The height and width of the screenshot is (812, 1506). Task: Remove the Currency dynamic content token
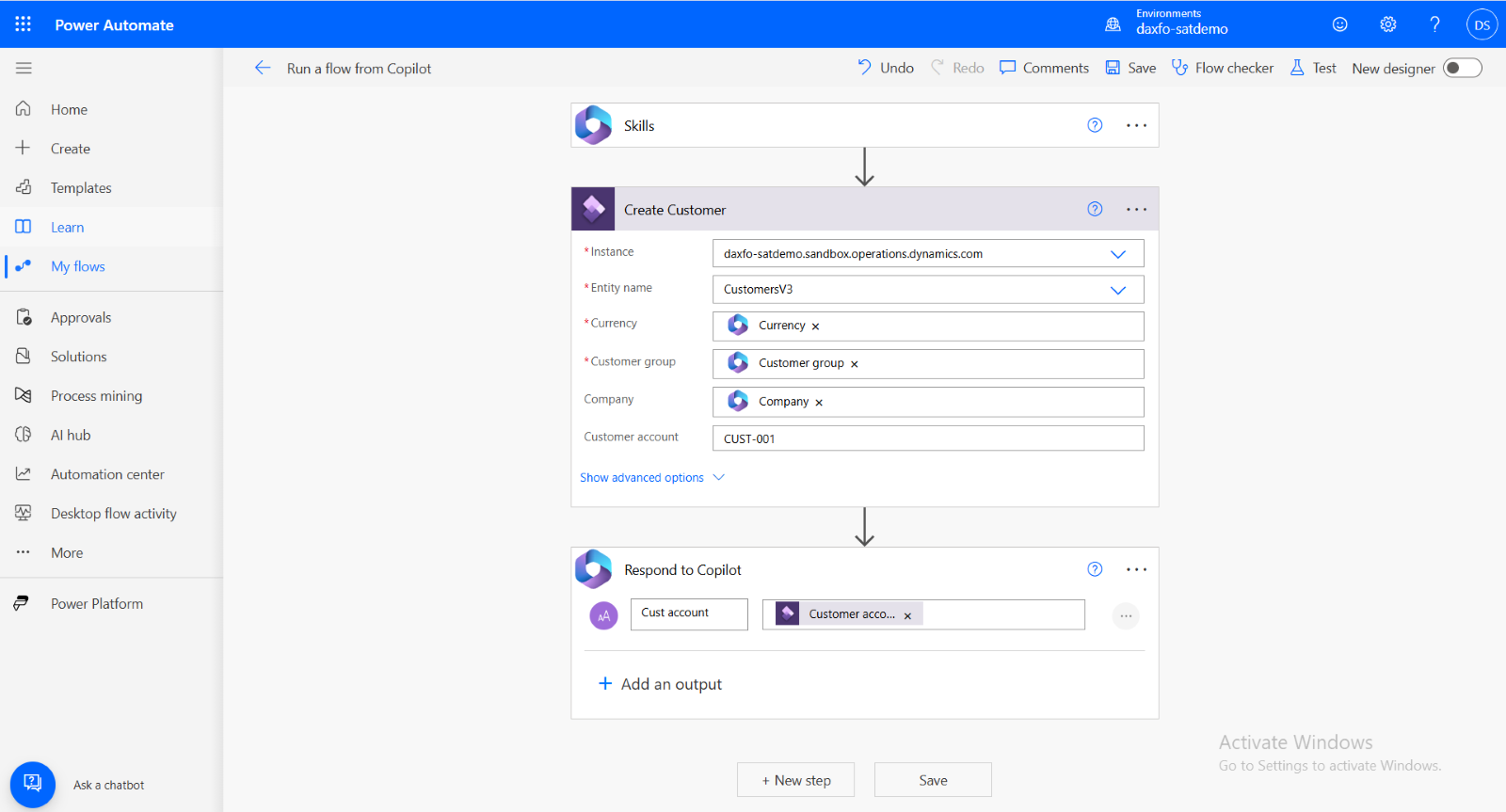click(x=815, y=326)
